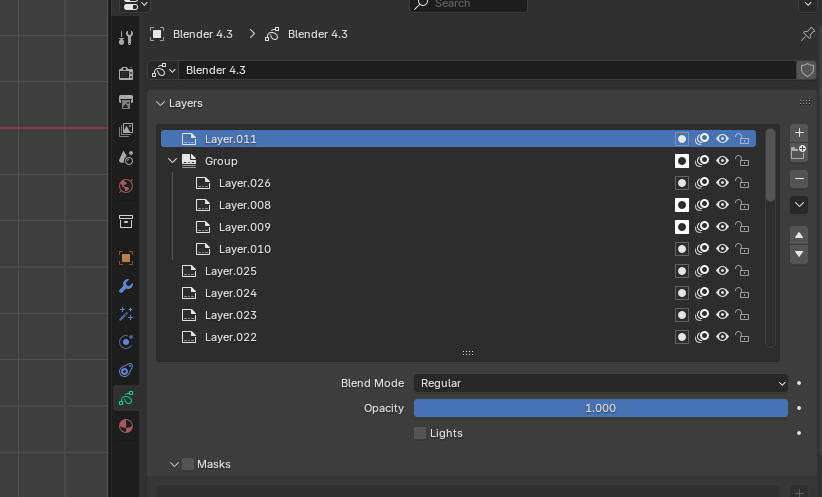Toggle mask for Layer.008

pos(682,205)
